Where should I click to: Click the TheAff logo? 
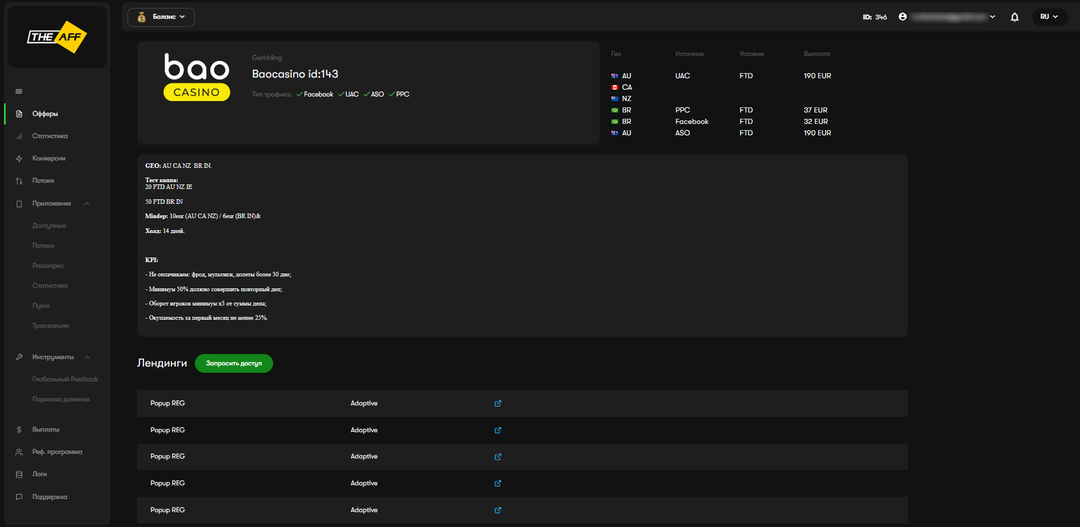(x=56, y=37)
